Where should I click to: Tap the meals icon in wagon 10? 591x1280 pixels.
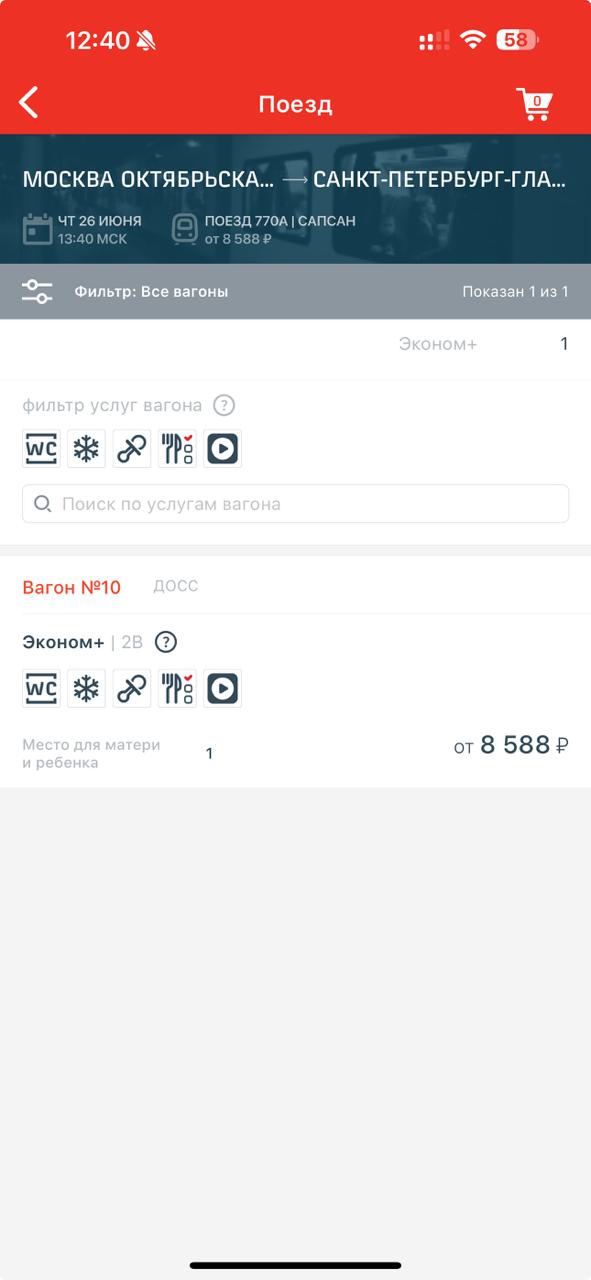pos(177,688)
